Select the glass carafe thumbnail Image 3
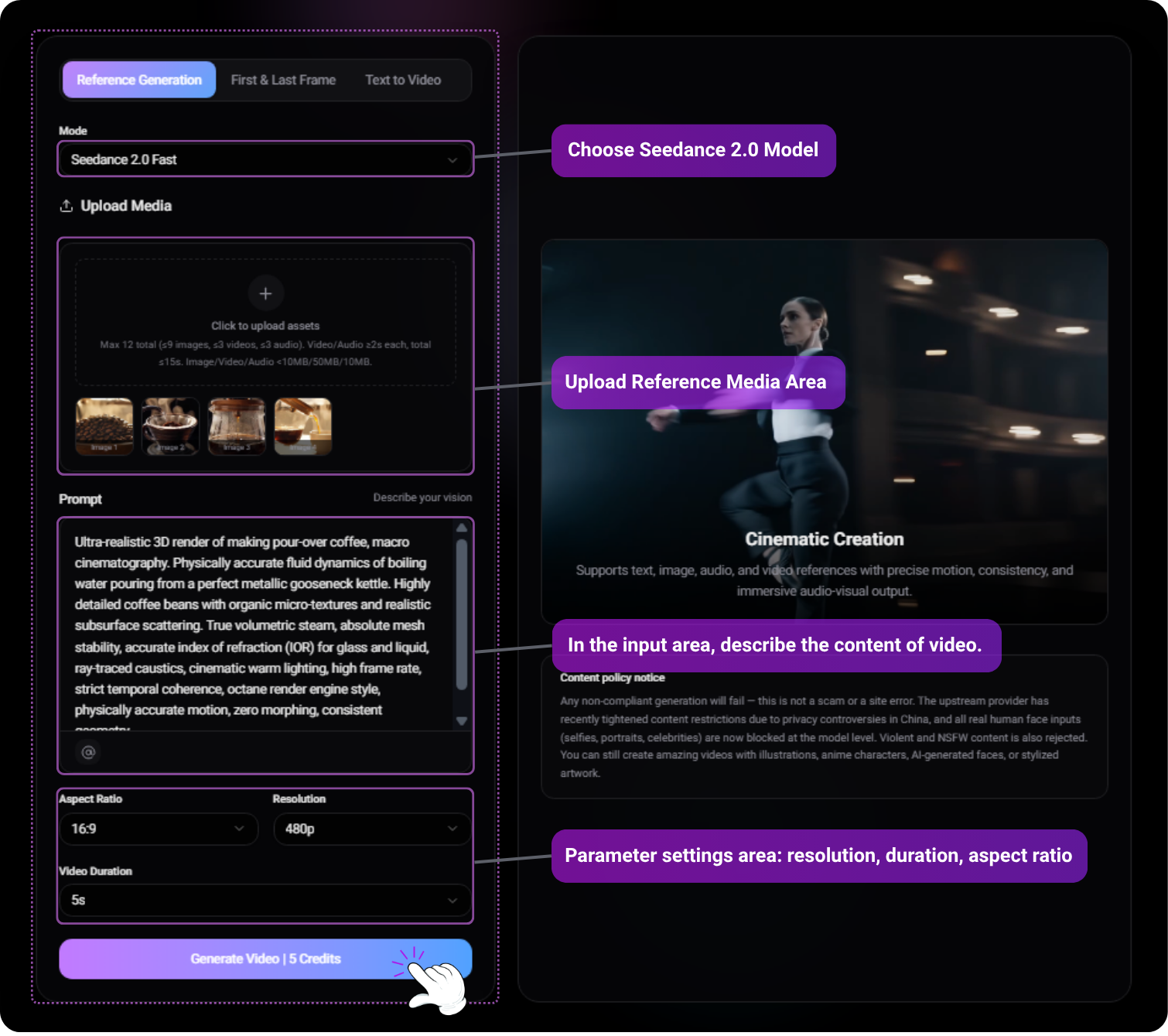This screenshot has height=1036, width=1168. [237, 426]
